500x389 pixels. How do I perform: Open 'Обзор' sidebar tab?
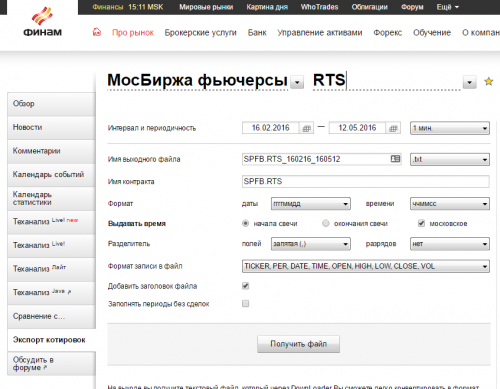51,104
